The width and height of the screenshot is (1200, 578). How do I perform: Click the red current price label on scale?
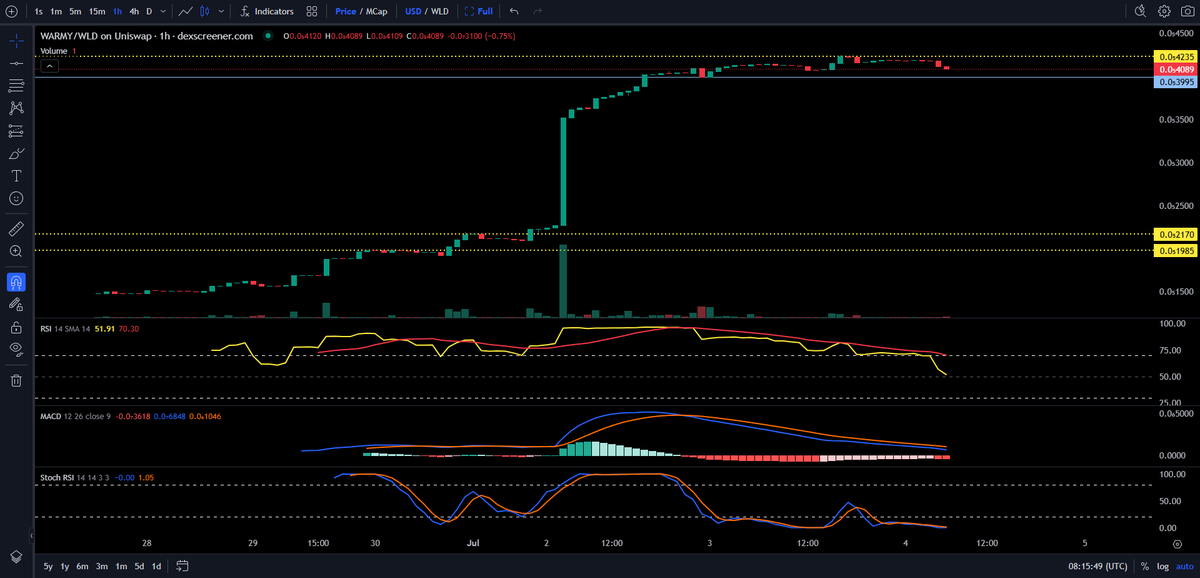tap(1175, 70)
